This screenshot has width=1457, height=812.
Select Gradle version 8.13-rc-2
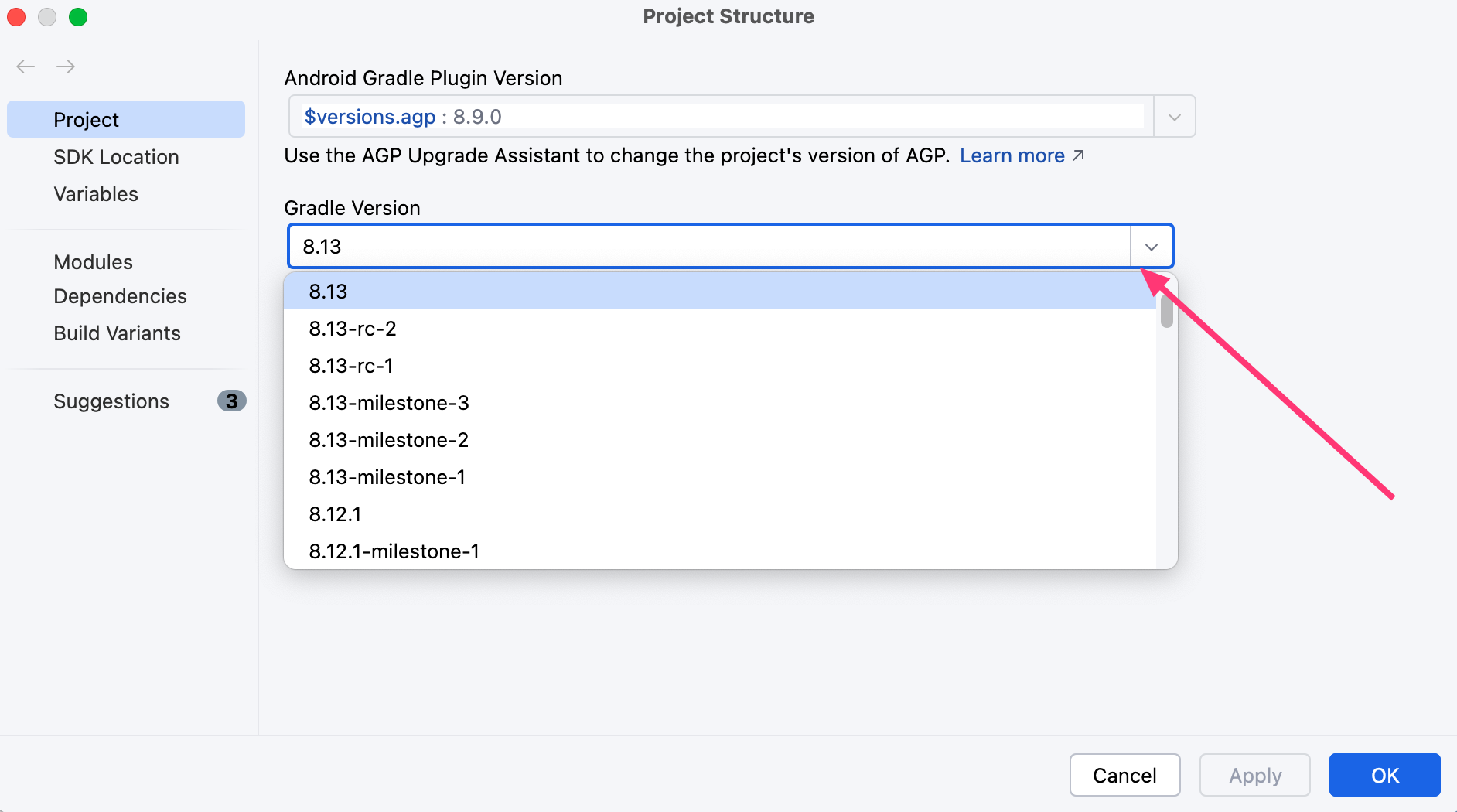coord(353,329)
